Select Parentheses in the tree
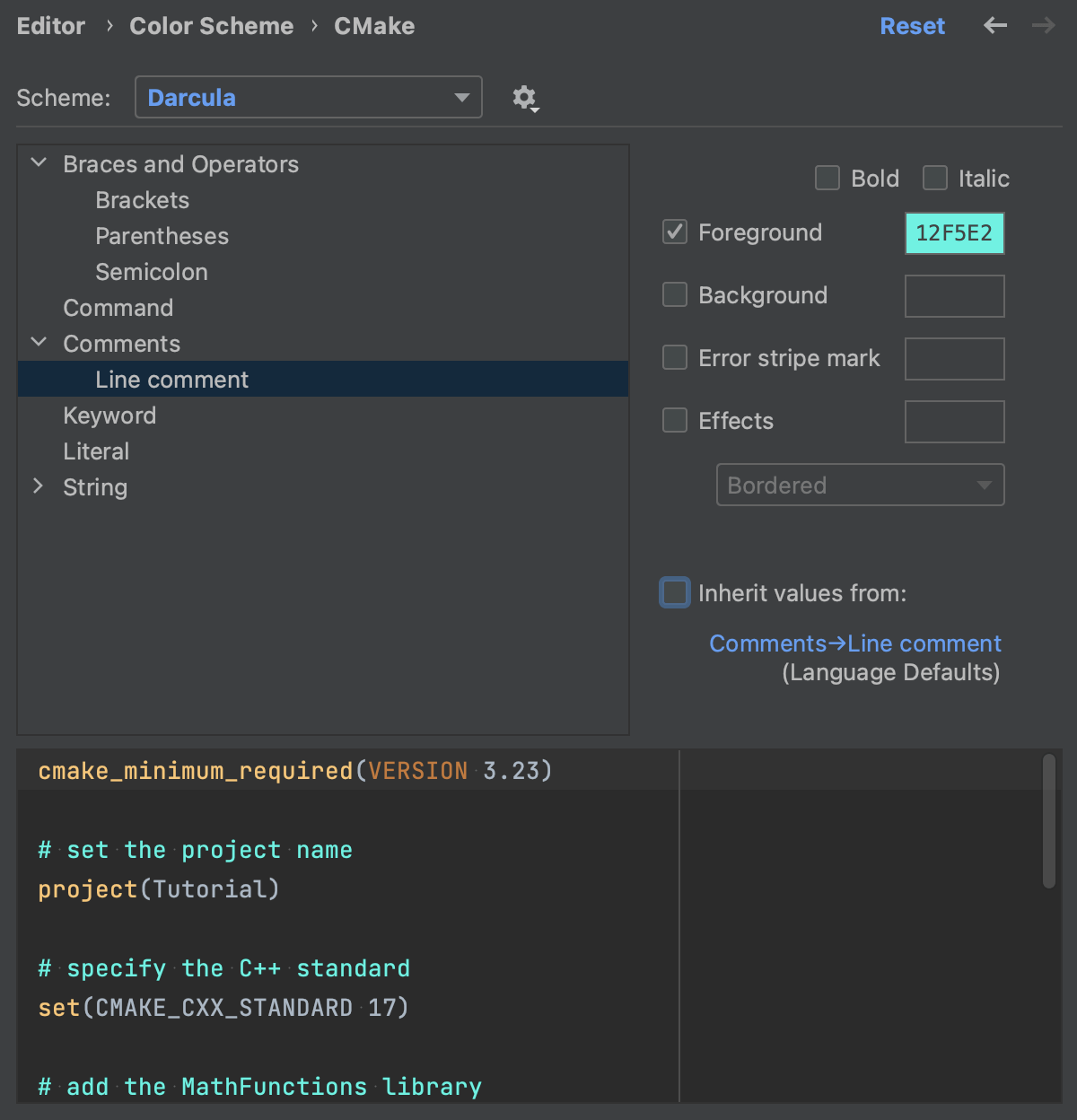The height and width of the screenshot is (1120, 1077). click(x=162, y=236)
